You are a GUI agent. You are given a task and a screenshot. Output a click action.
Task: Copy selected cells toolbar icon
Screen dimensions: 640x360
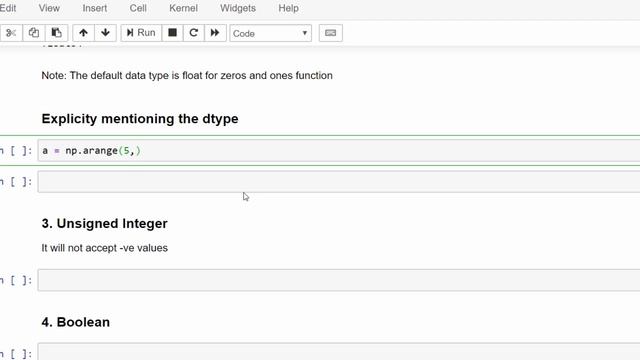point(34,33)
